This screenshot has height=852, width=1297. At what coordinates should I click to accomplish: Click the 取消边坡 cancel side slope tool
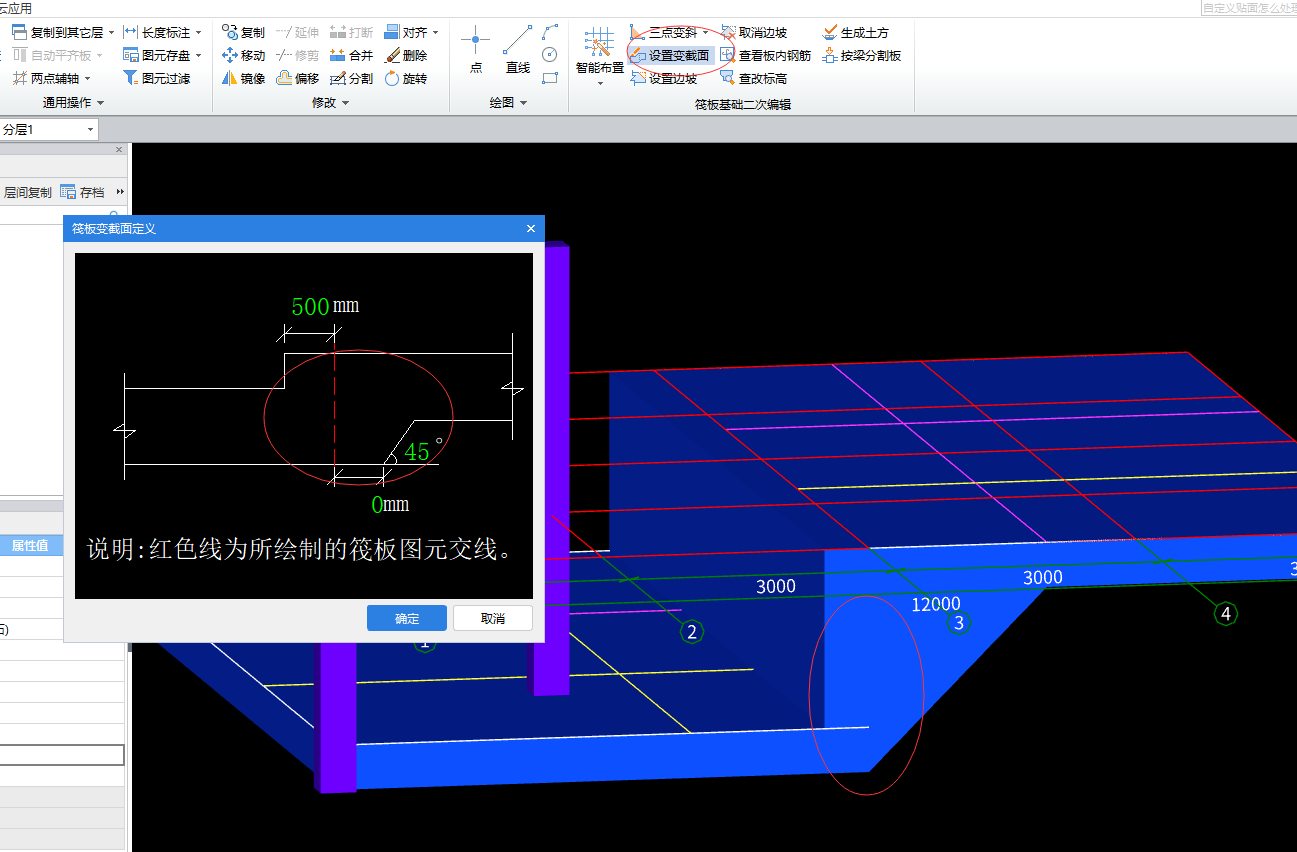pos(753,33)
